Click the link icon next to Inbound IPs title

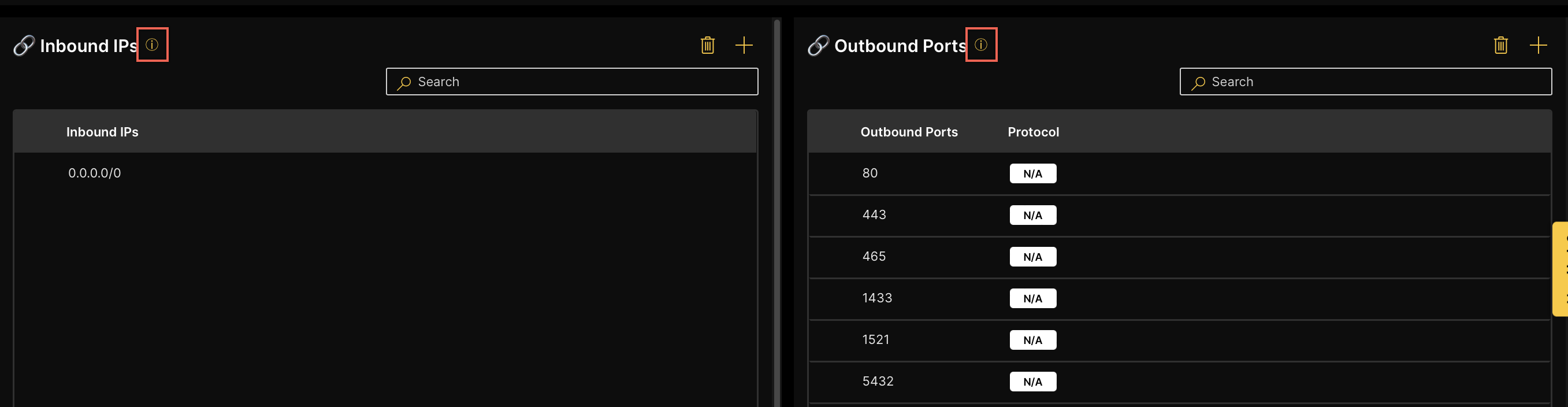click(24, 46)
